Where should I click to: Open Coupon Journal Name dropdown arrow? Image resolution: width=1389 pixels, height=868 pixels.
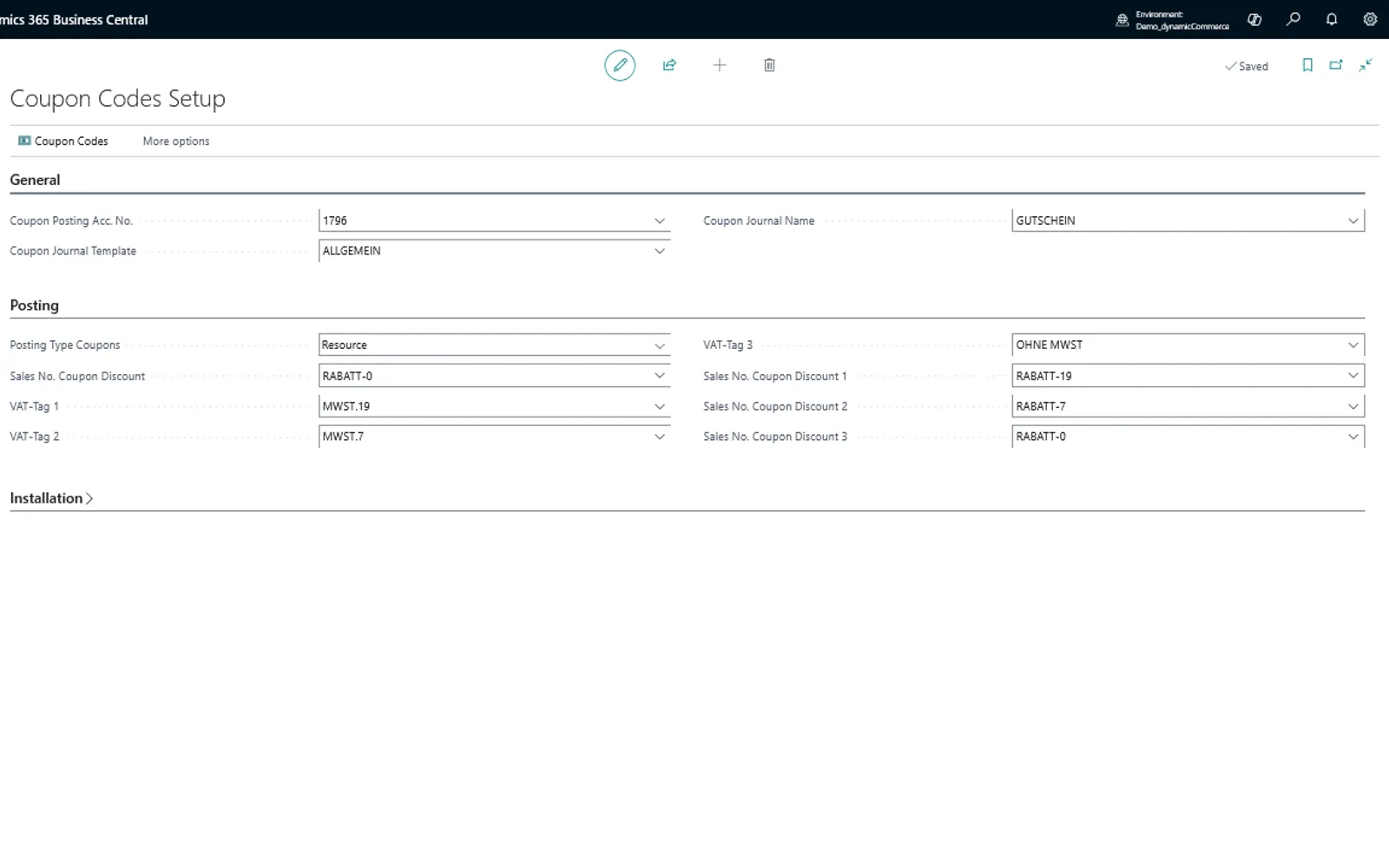click(1353, 220)
